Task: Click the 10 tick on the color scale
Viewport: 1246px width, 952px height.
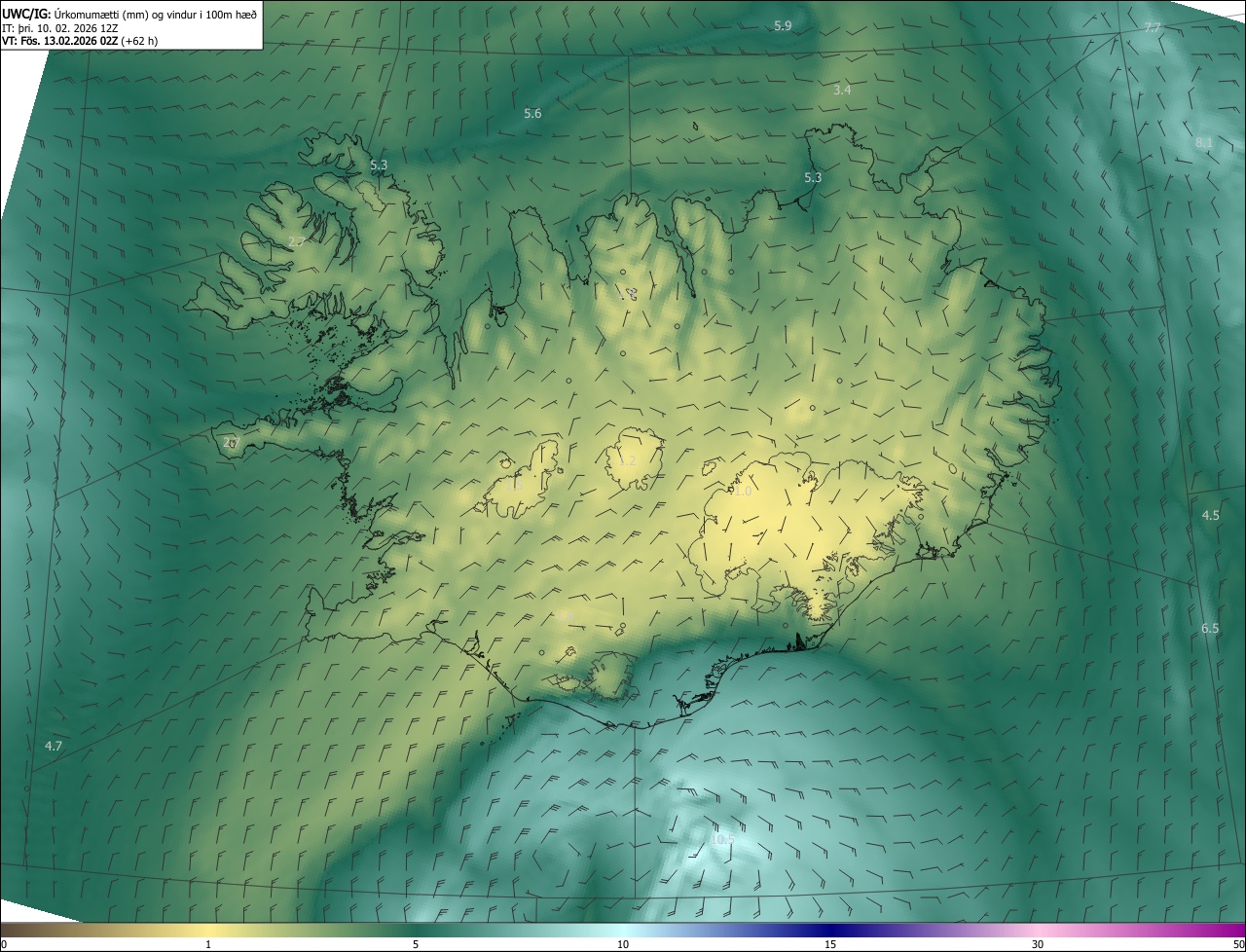Action: (623, 944)
